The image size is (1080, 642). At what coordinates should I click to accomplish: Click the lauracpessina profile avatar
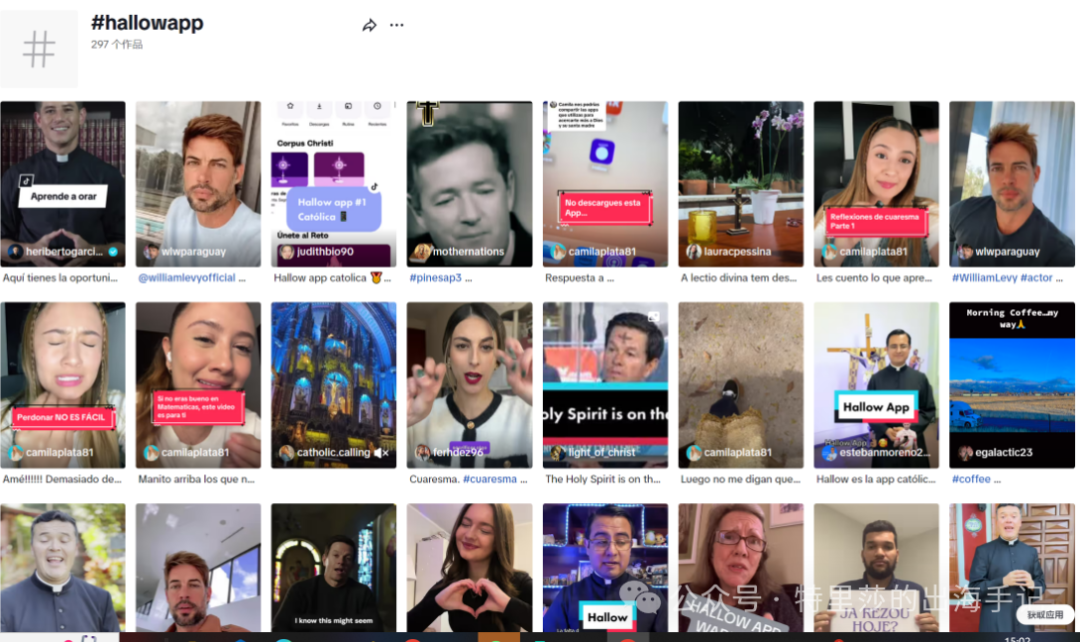[694, 252]
